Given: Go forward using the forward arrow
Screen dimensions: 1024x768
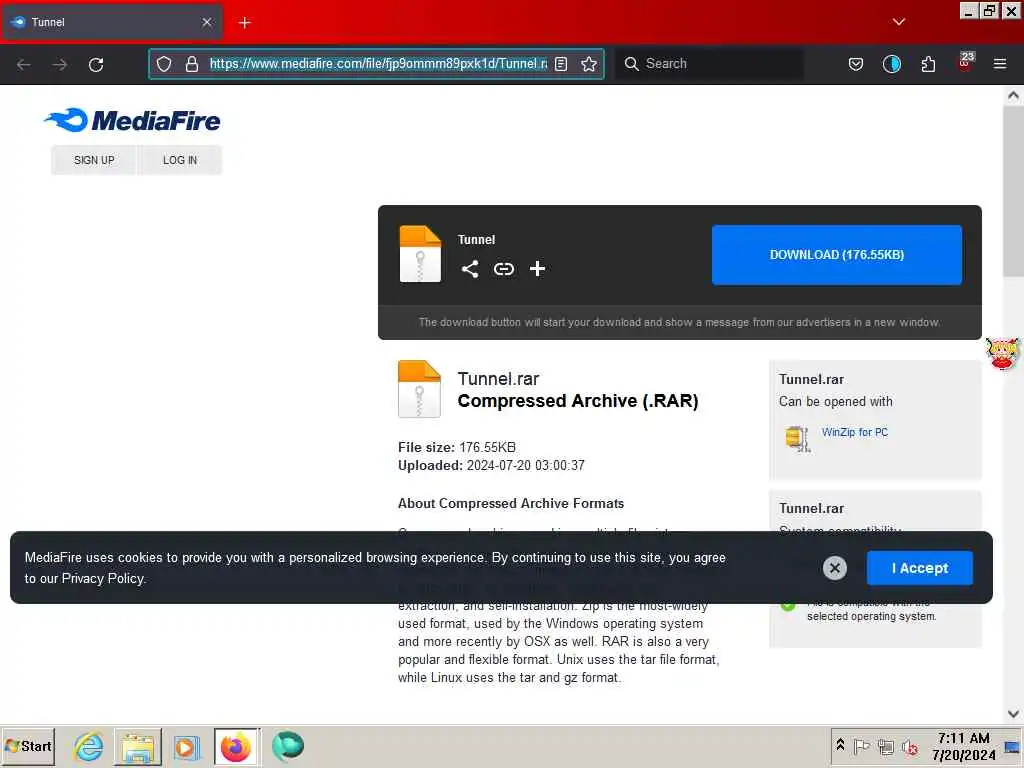Looking at the screenshot, I should click(x=59, y=64).
